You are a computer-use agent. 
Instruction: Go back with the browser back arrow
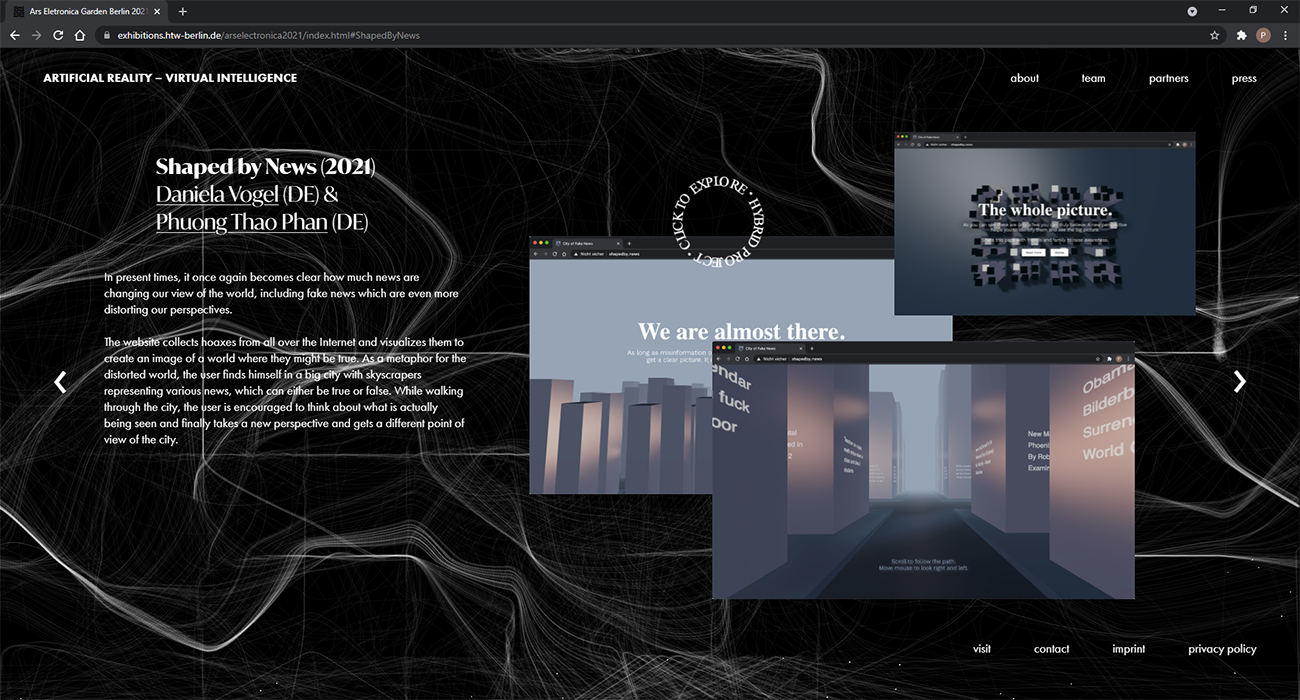pos(14,35)
